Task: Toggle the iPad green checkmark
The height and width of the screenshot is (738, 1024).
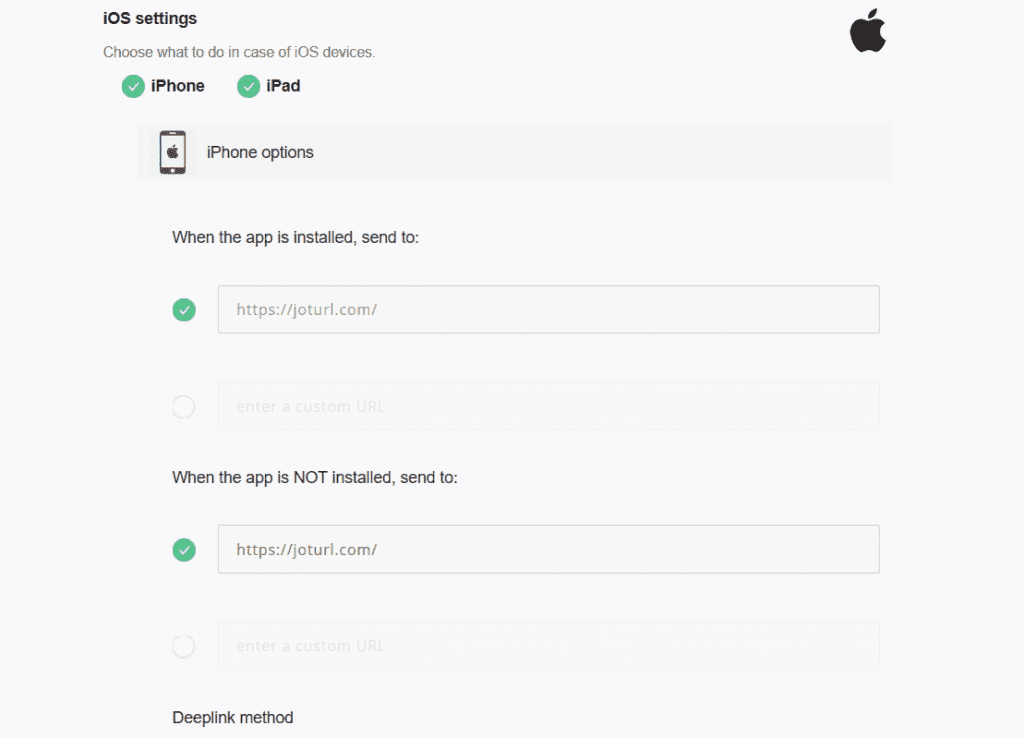Action: (x=248, y=86)
